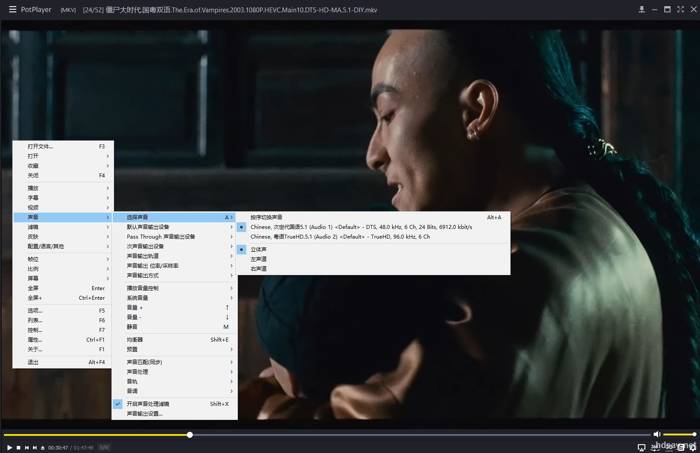Open 选项... (F5) preferences
The height and width of the screenshot is (453, 700).
coord(63,310)
